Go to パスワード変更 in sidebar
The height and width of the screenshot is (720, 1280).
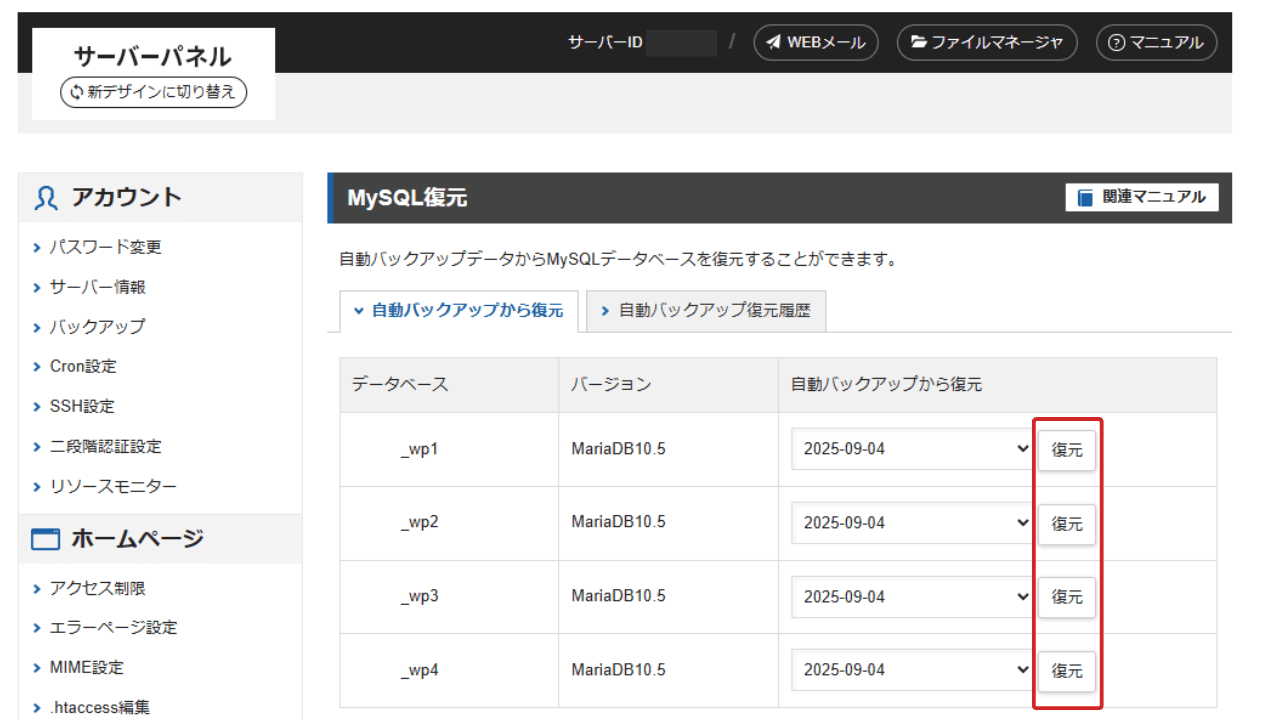(x=105, y=247)
